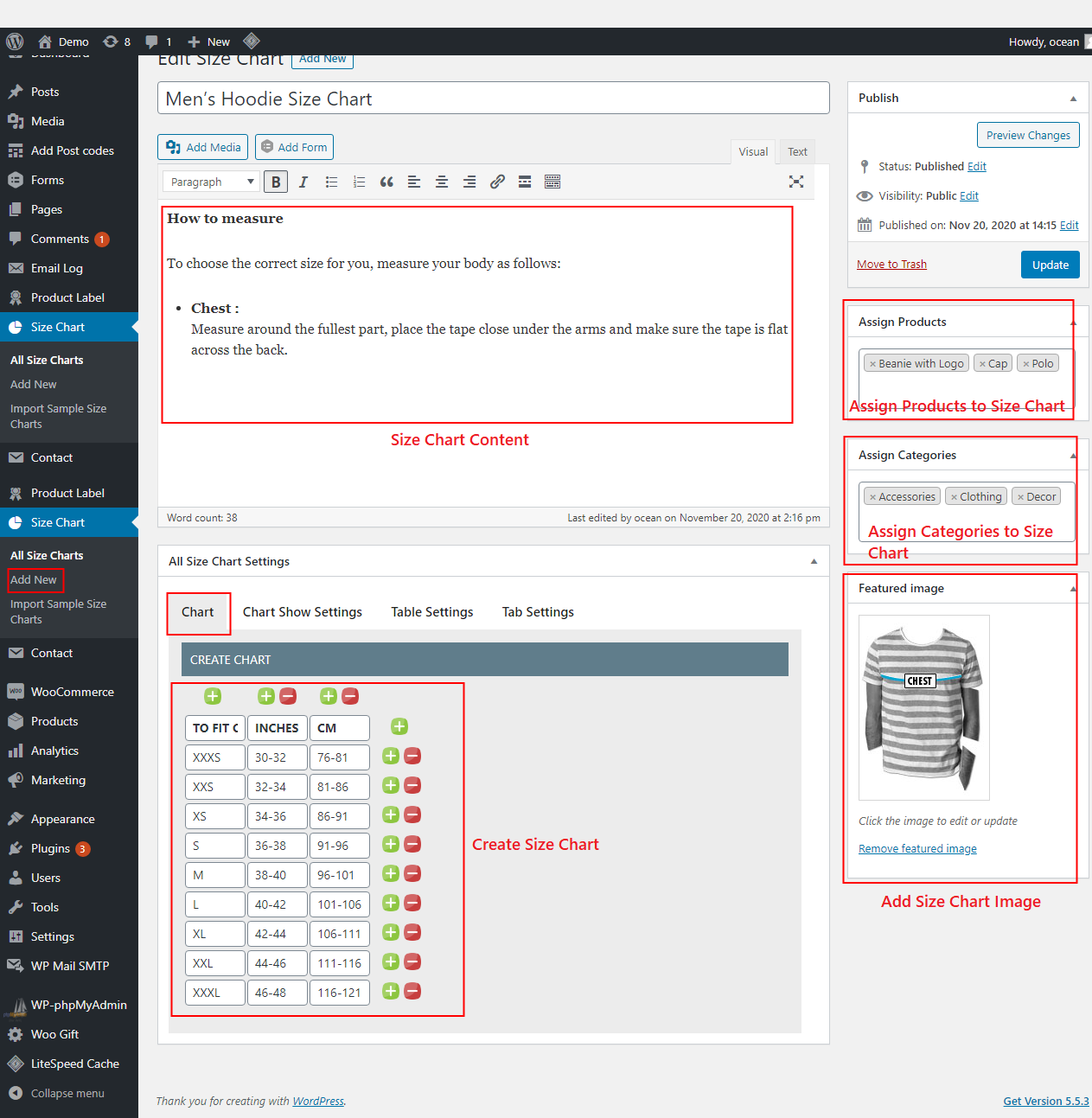Insert a link into the content
Screen dimensions: 1092x1118
[x=497, y=182]
